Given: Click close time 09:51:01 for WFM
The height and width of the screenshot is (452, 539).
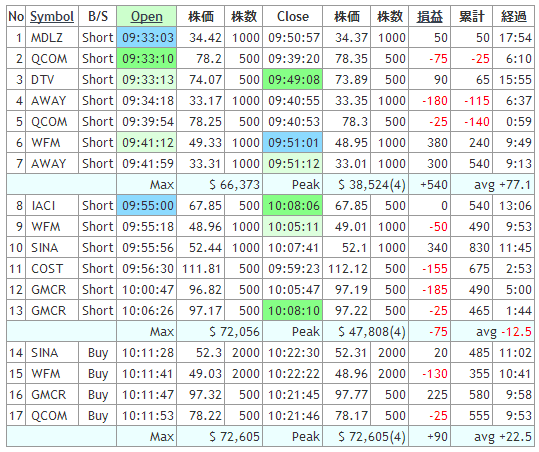Looking at the screenshot, I should 293,142.
